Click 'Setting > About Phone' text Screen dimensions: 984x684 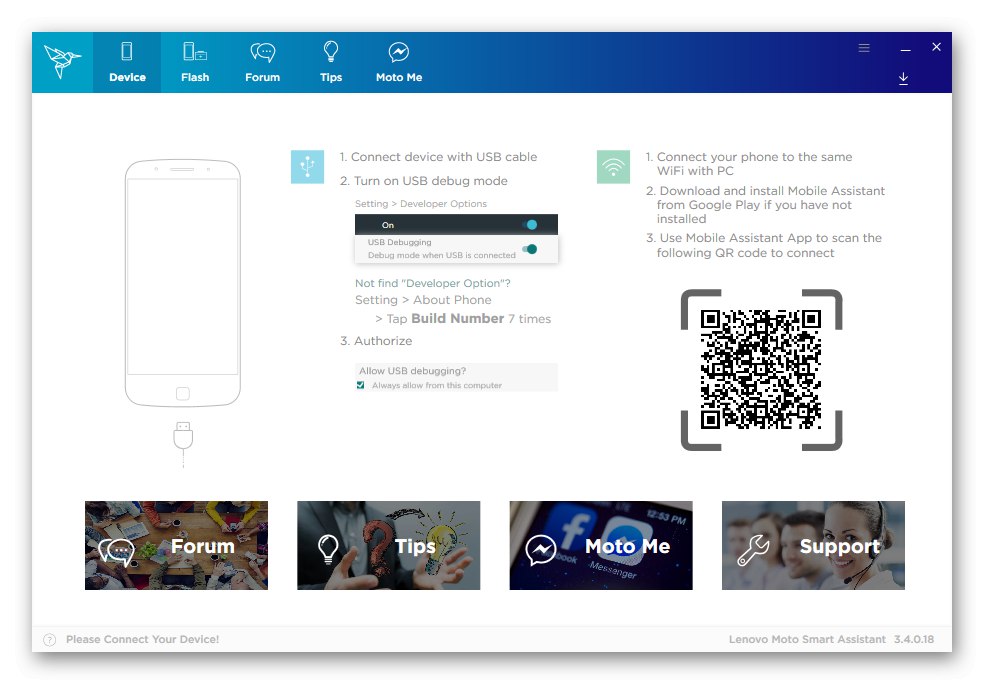click(423, 300)
